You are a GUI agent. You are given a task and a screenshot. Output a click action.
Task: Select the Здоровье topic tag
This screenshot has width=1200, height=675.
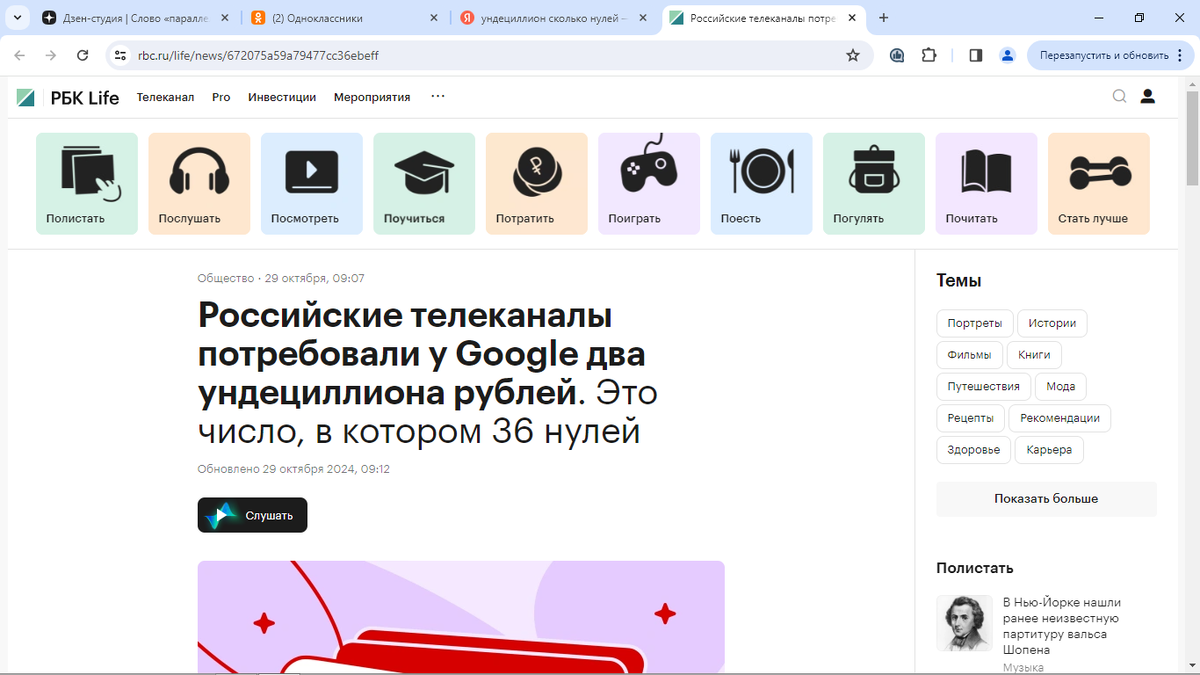tap(974, 450)
